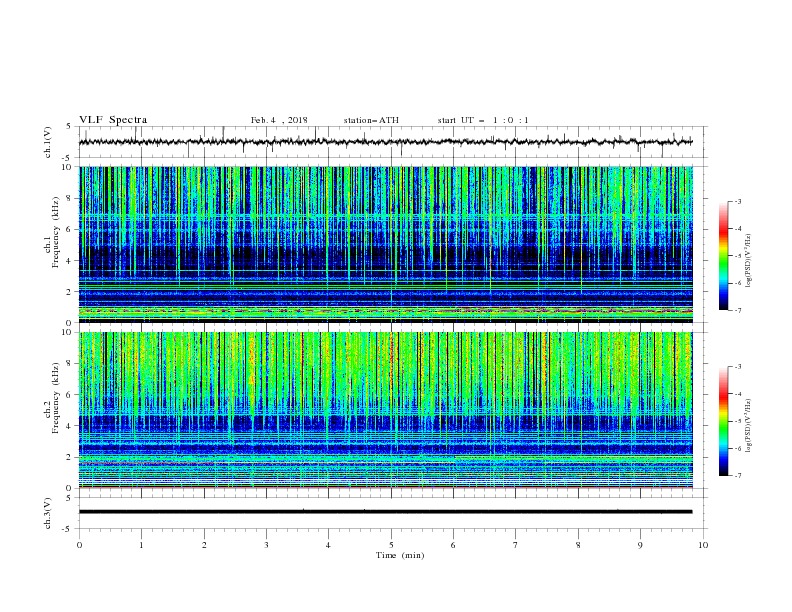Select the date text 'Feb. 4, 2018'
The height and width of the screenshot is (612, 792).
(x=279, y=120)
